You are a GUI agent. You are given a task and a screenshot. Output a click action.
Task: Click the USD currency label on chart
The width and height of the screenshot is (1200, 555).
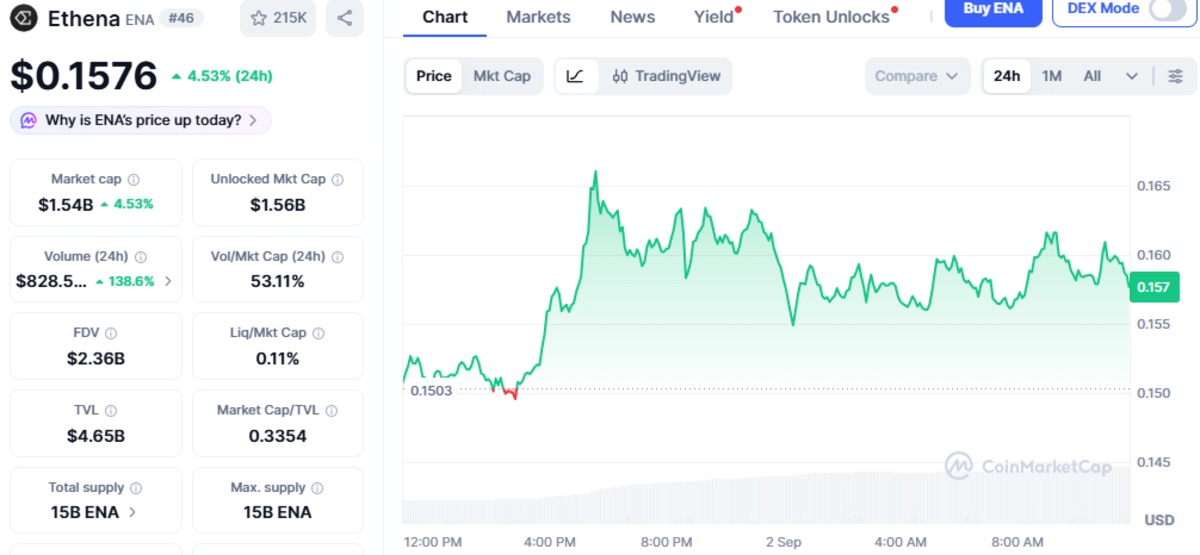(x=1159, y=520)
